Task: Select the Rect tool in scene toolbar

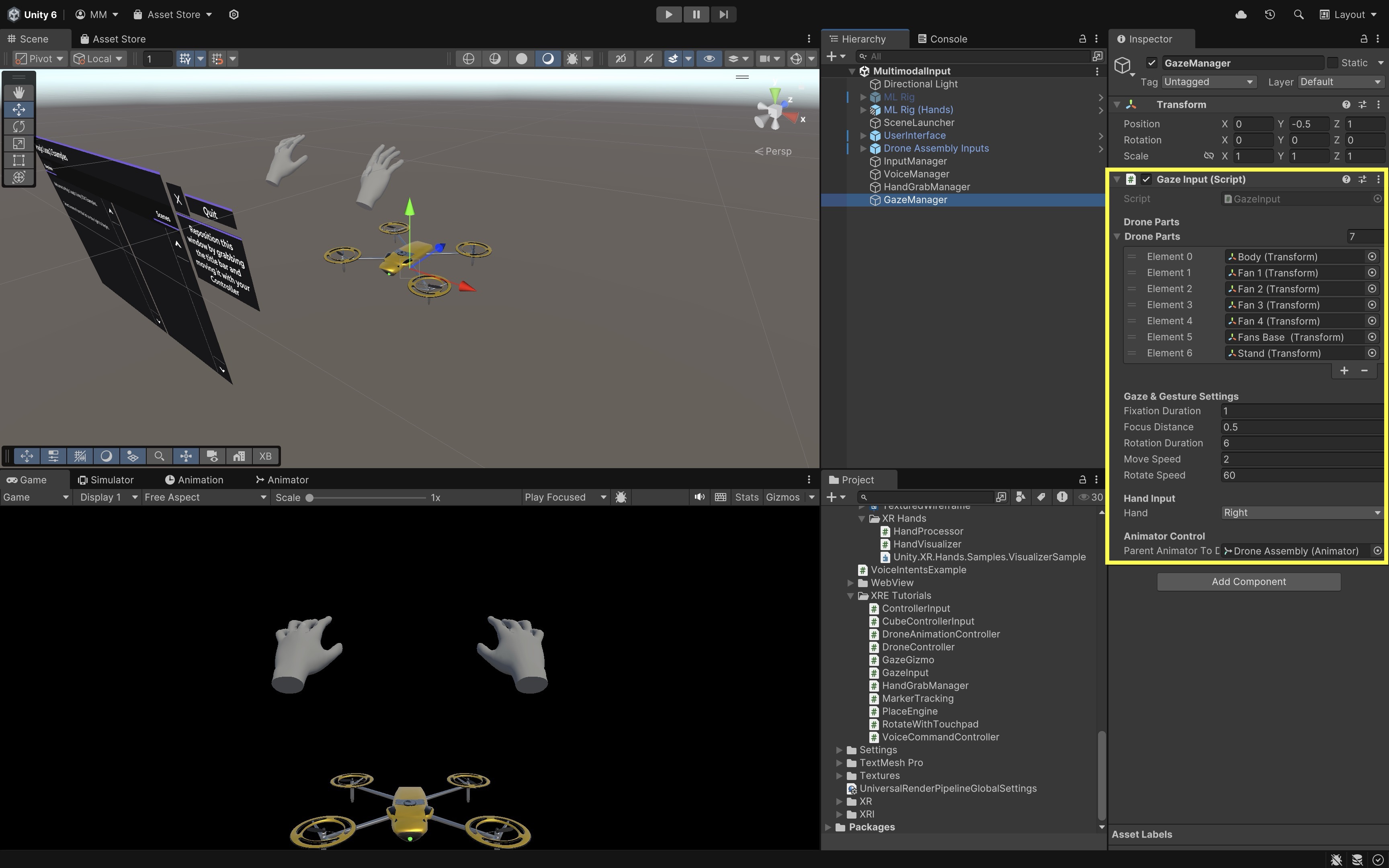Action: pos(18,161)
